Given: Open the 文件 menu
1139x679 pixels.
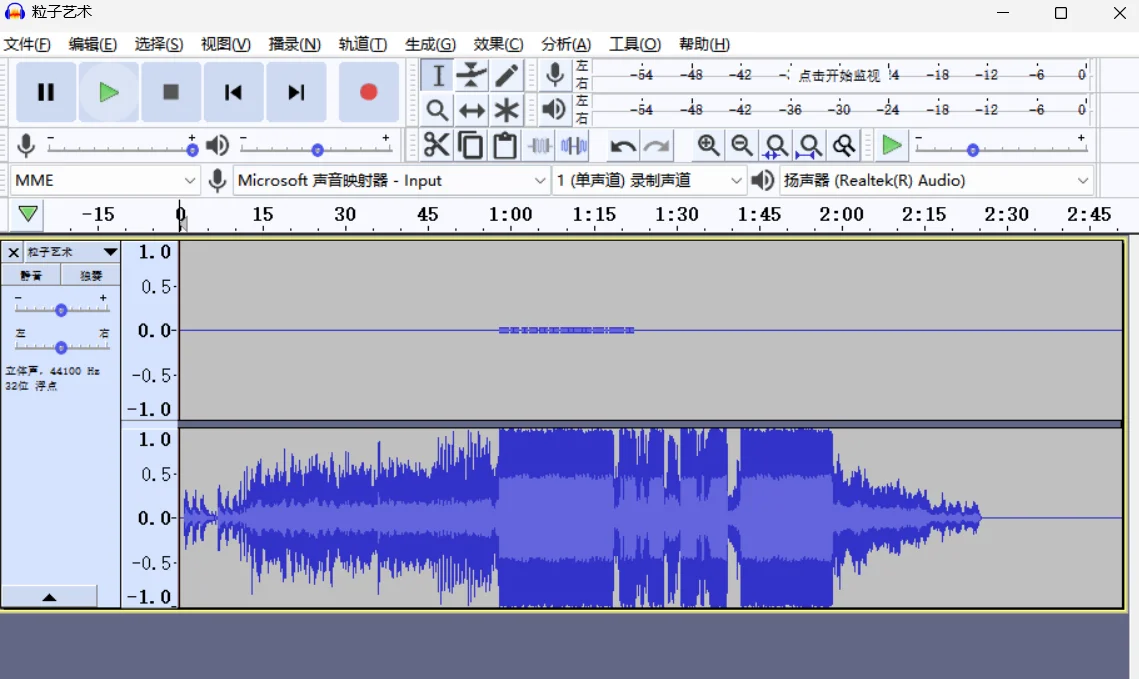Looking at the screenshot, I should pos(27,44).
